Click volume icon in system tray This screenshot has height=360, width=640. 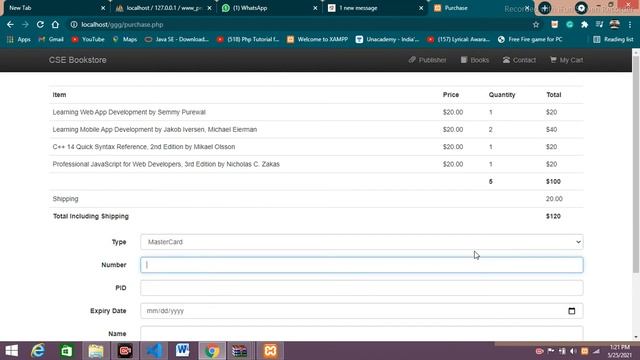(x=573, y=351)
